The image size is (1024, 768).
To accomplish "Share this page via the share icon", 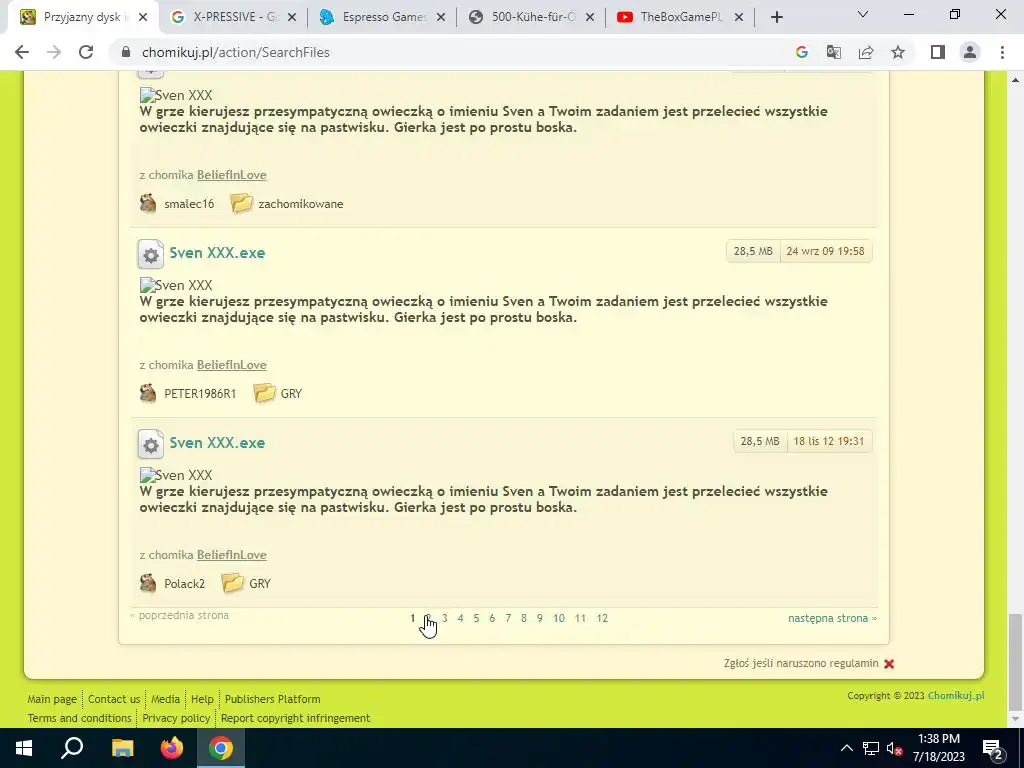I will pos(866,52).
